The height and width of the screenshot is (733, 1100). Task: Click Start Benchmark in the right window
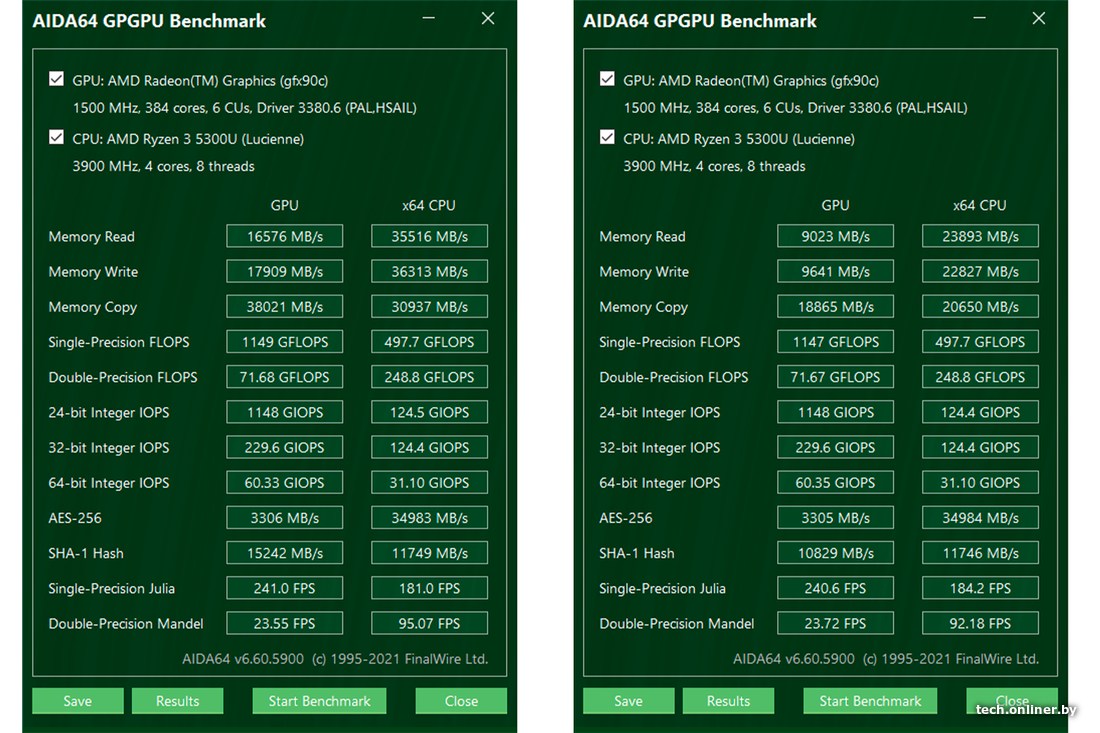tap(870, 701)
